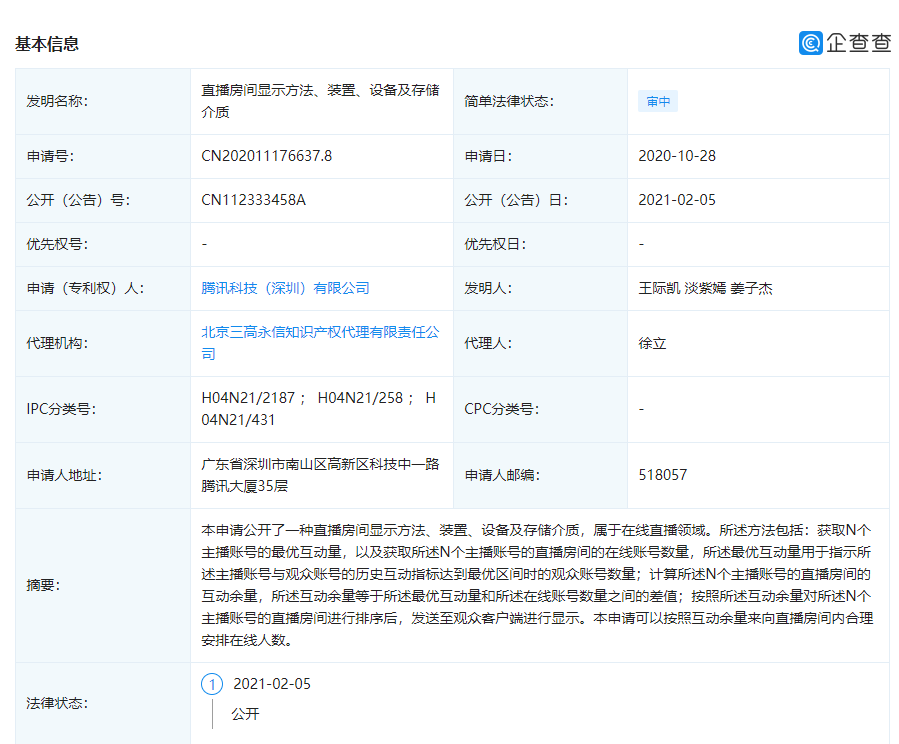Image resolution: width=899 pixels, height=744 pixels.
Task: Click the publication number CN112333458A
Action: (x=253, y=200)
